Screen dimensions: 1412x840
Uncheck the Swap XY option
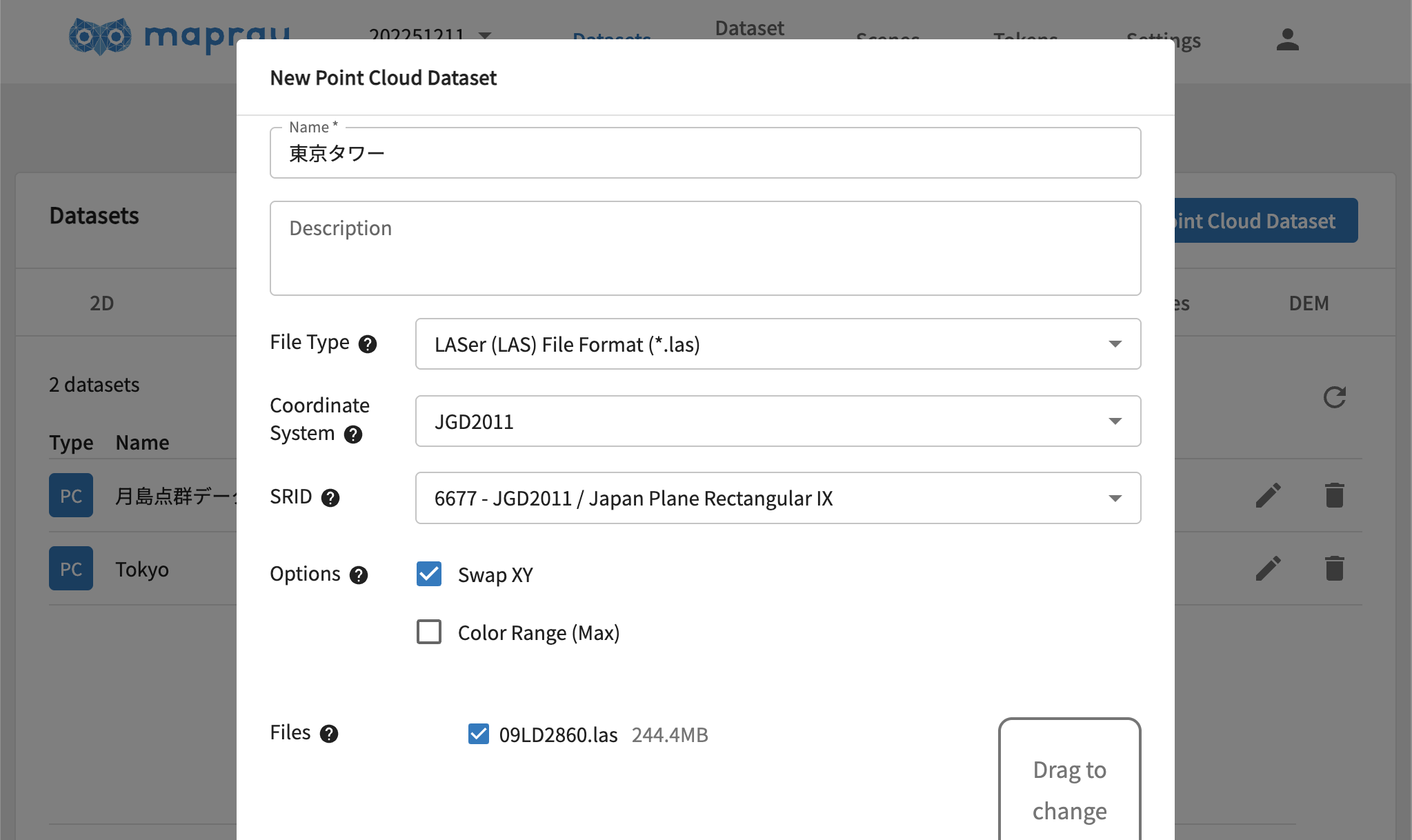pyautogui.click(x=429, y=574)
